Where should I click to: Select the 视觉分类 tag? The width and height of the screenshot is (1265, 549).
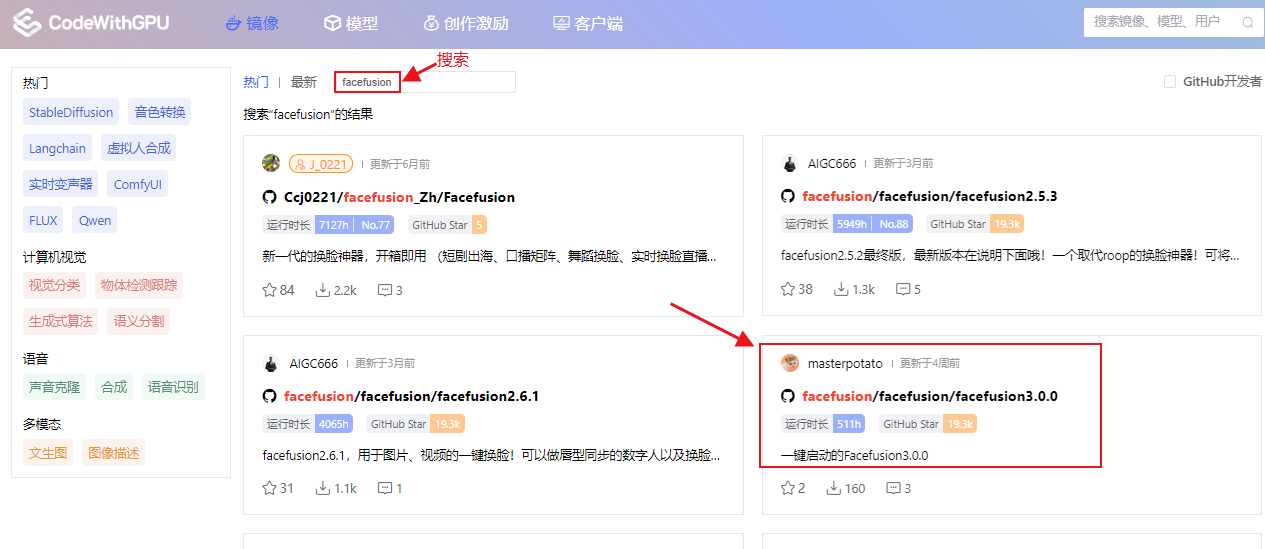click(x=54, y=285)
